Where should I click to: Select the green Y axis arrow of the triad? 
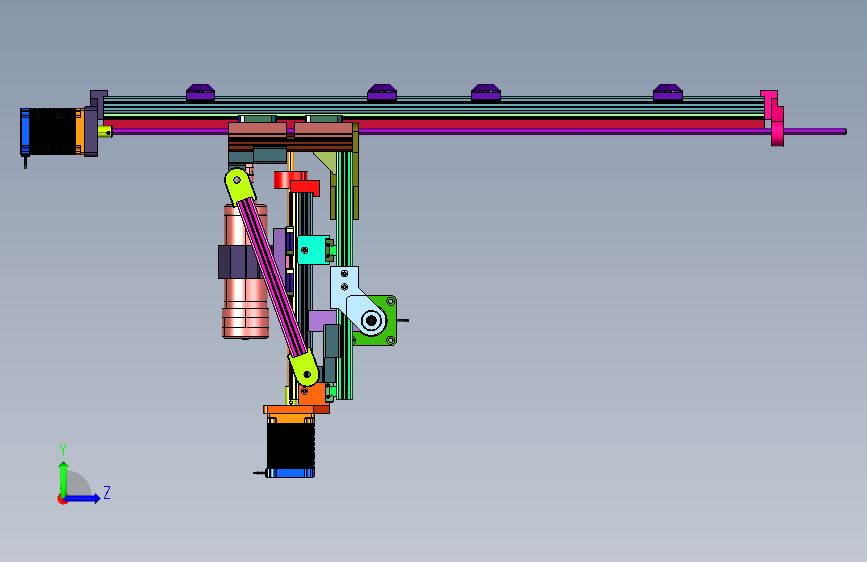[63, 479]
